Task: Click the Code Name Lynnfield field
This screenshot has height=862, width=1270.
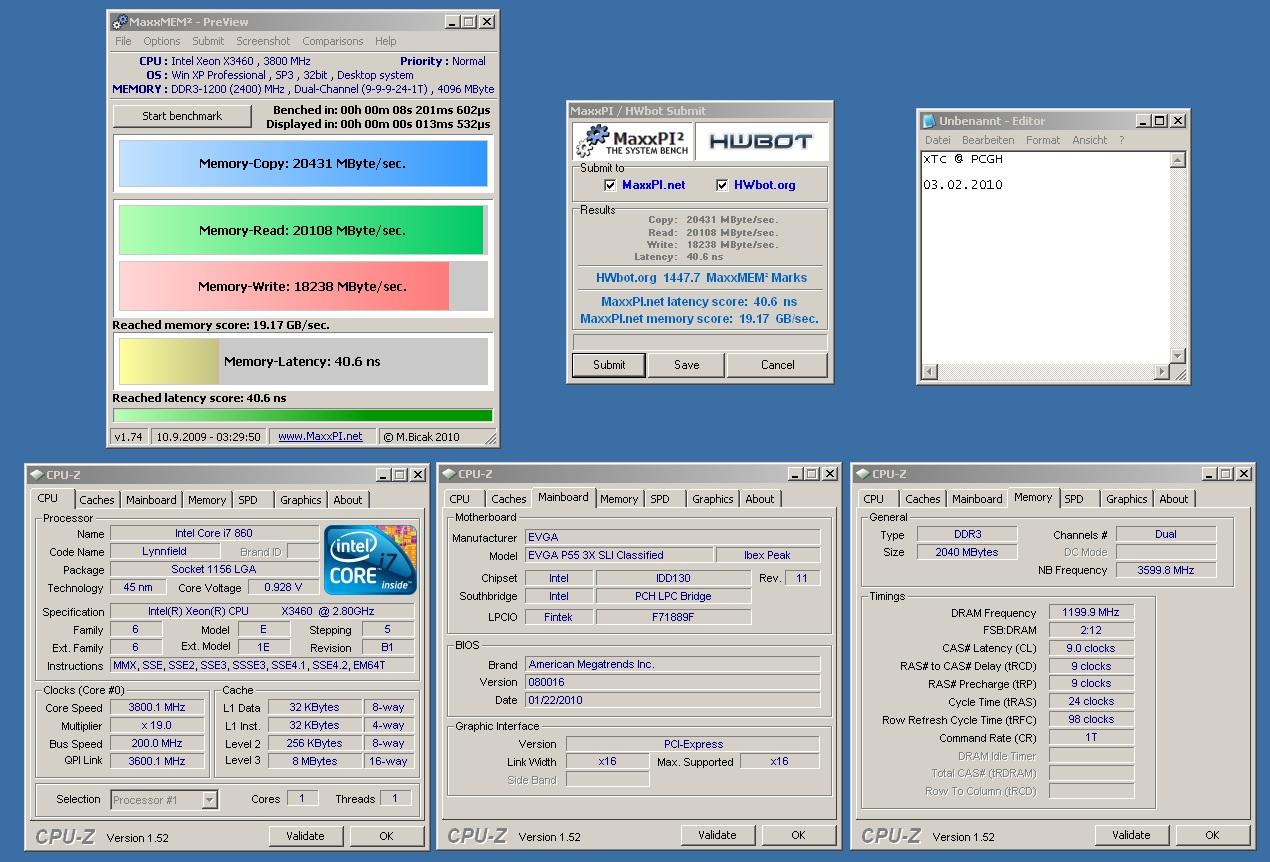Action: tap(164, 552)
